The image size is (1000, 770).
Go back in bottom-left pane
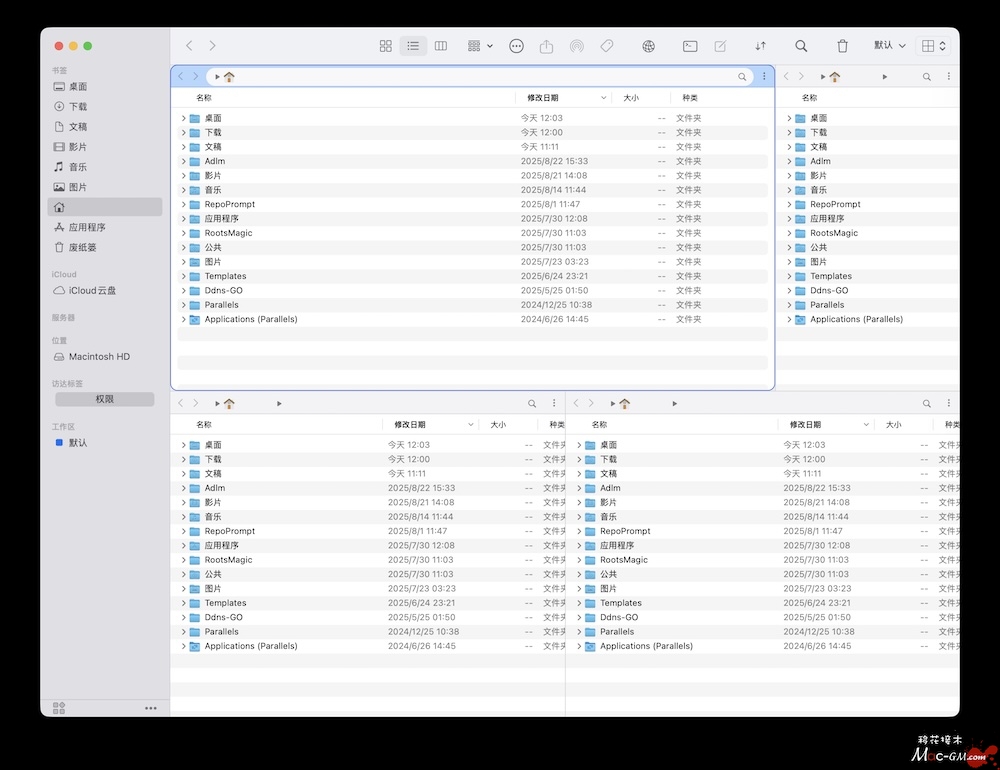(180, 403)
